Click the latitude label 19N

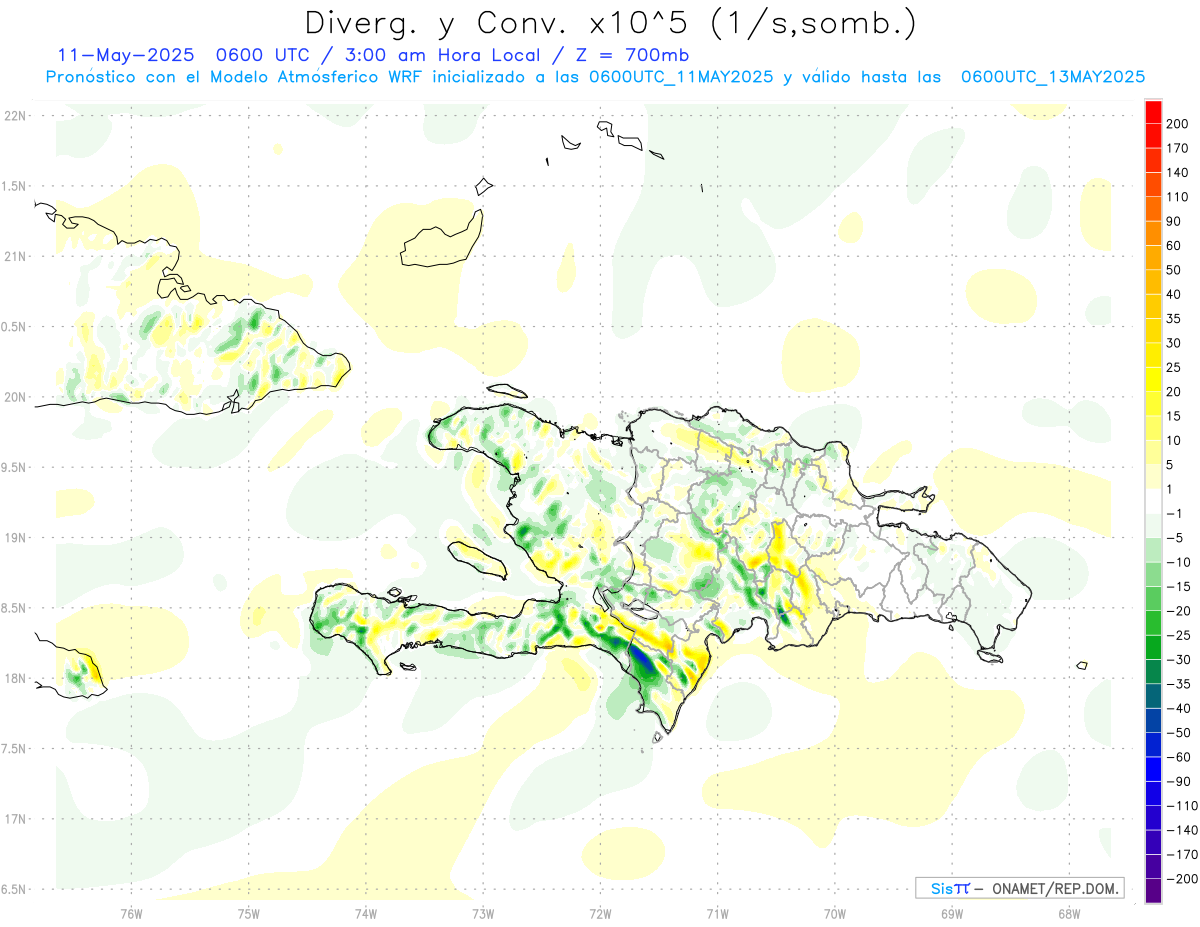(x=15, y=538)
